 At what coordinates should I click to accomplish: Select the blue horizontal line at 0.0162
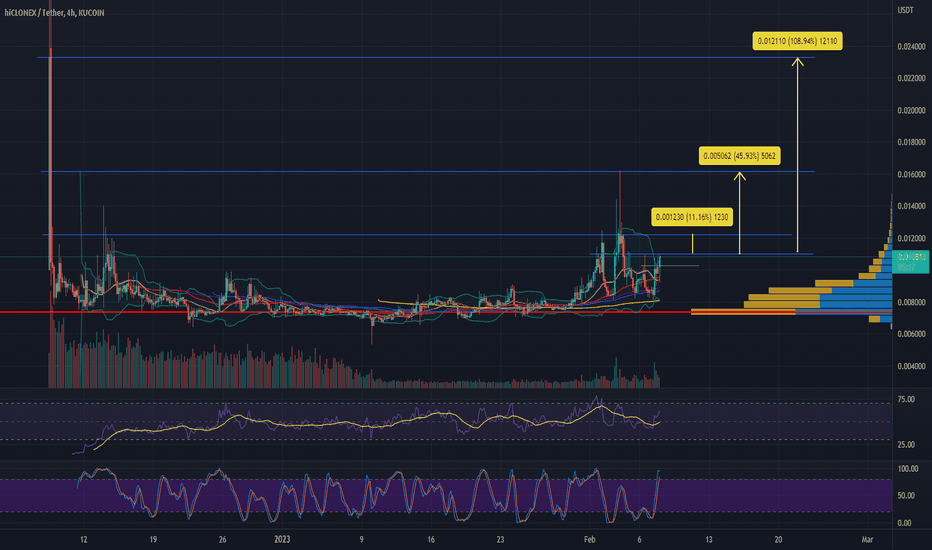point(427,171)
